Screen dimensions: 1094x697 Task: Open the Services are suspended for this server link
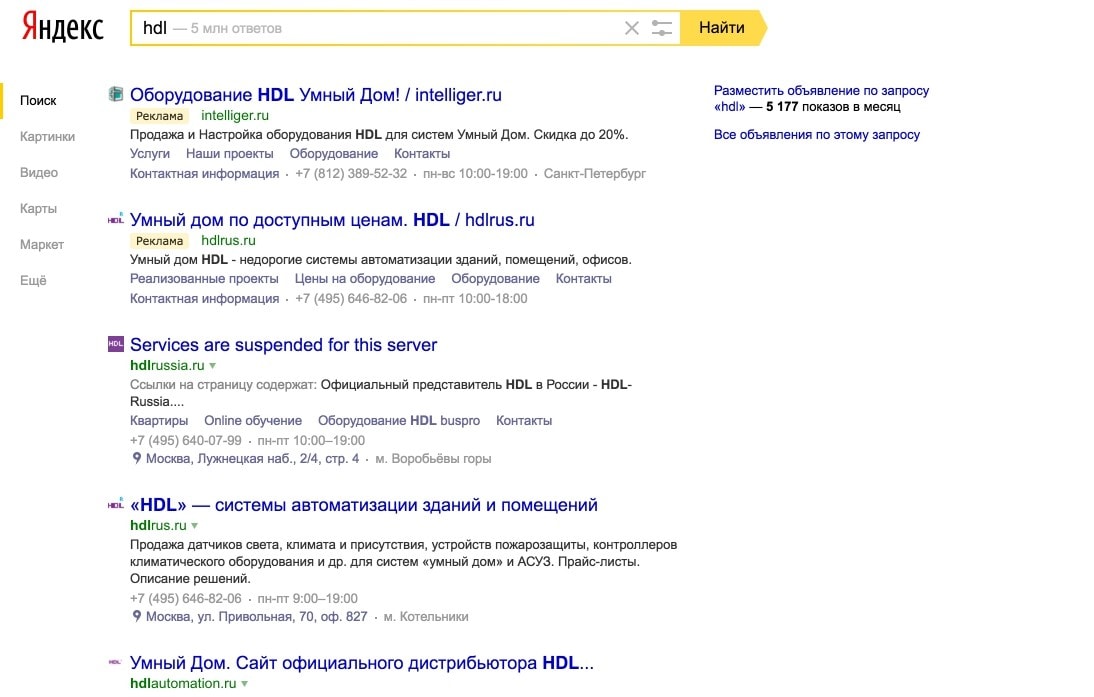coord(283,345)
